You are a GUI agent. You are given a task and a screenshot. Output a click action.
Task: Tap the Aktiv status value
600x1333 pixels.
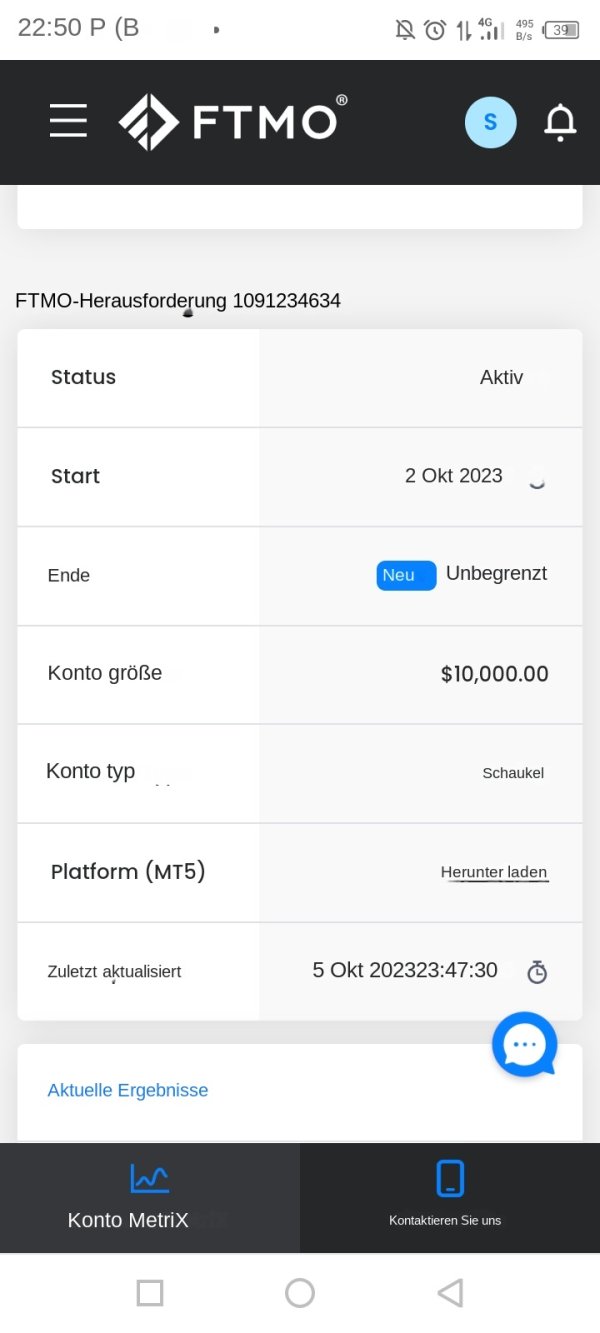pyautogui.click(x=501, y=377)
